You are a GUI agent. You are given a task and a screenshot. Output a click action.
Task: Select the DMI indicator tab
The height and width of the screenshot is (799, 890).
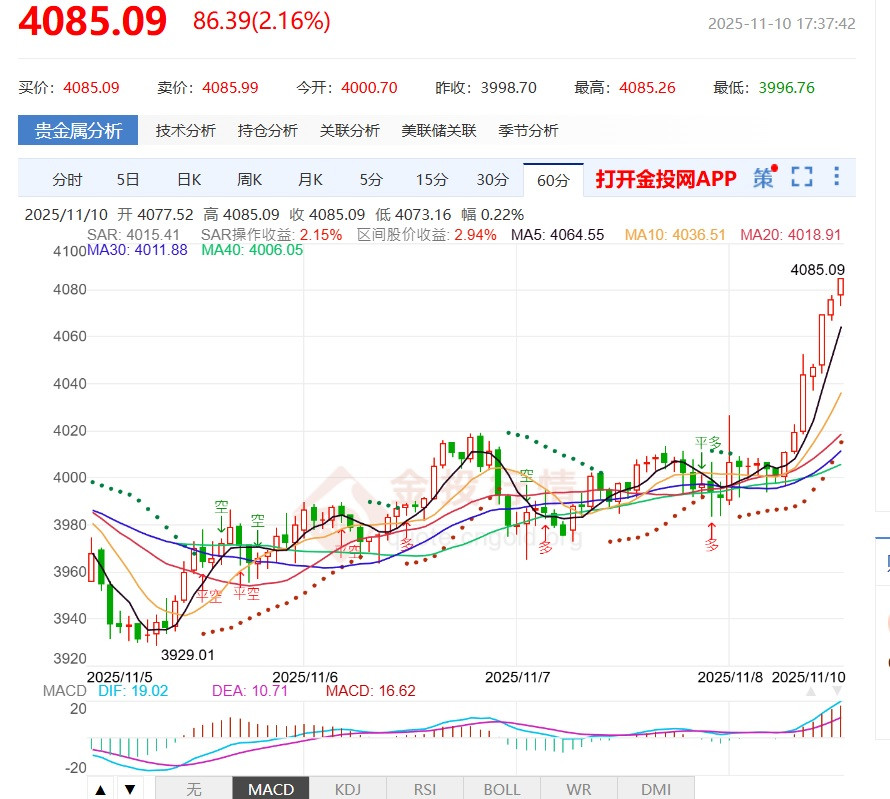click(656, 789)
